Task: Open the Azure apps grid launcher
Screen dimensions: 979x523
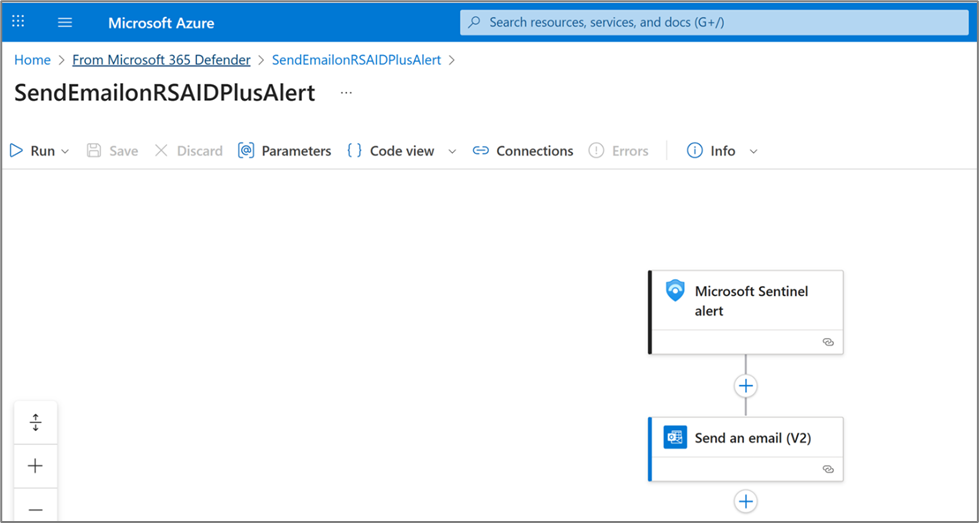Action: tap(18, 22)
